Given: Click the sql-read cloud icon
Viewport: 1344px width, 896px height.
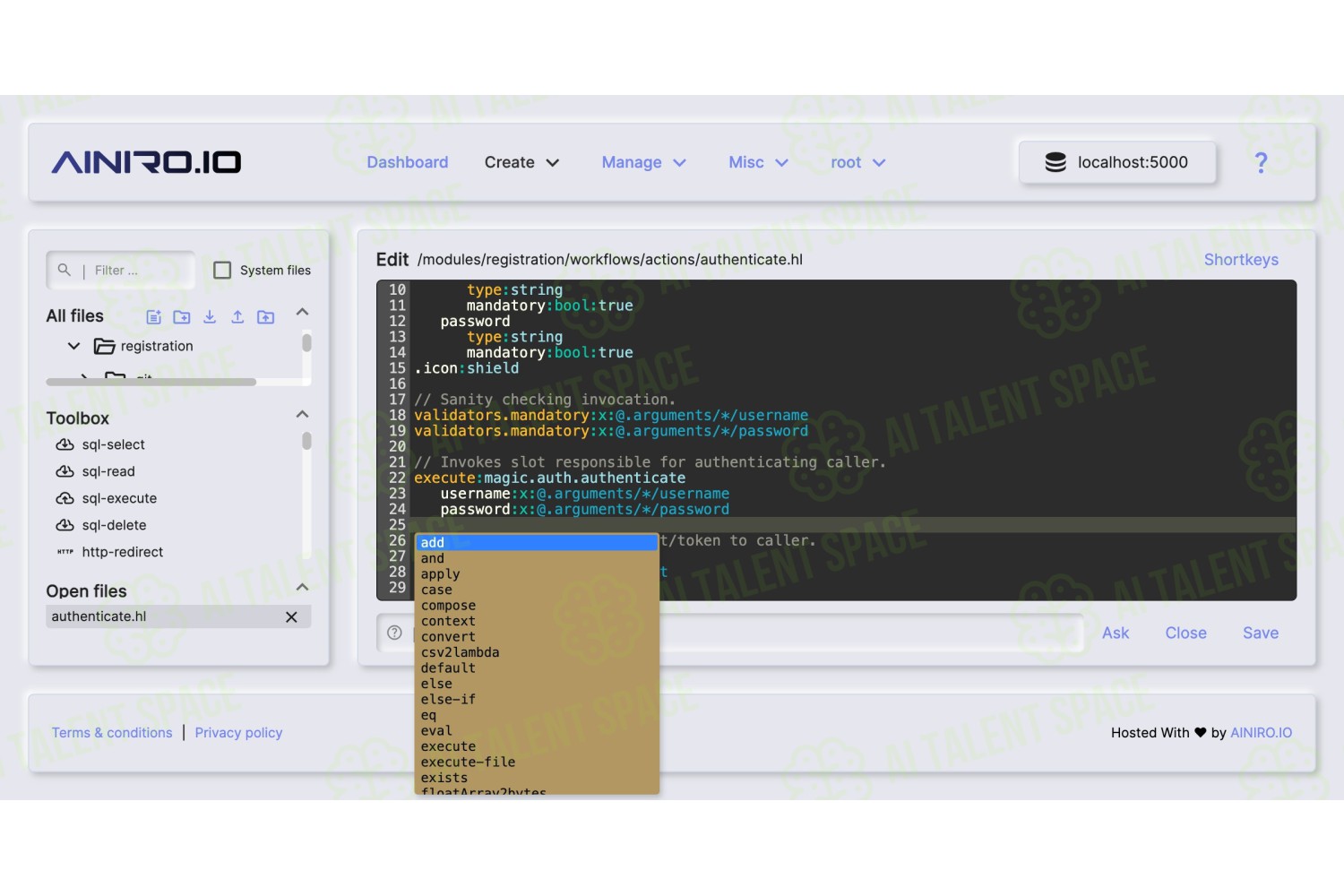Looking at the screenshot, I should (65, 471).
